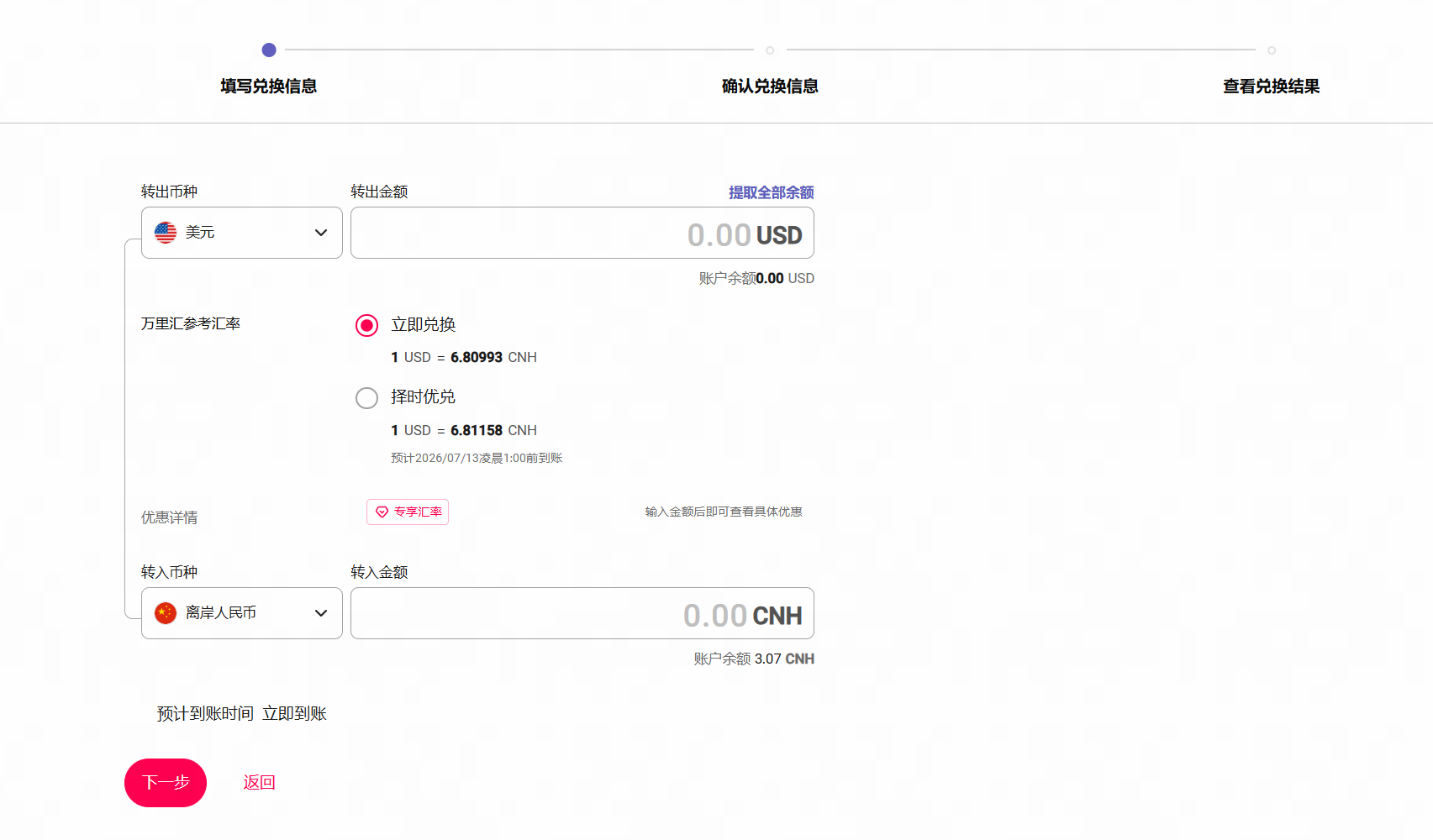
Task: Open the 转出币种 美元 dropdown
Action: (x=242, y=233)
